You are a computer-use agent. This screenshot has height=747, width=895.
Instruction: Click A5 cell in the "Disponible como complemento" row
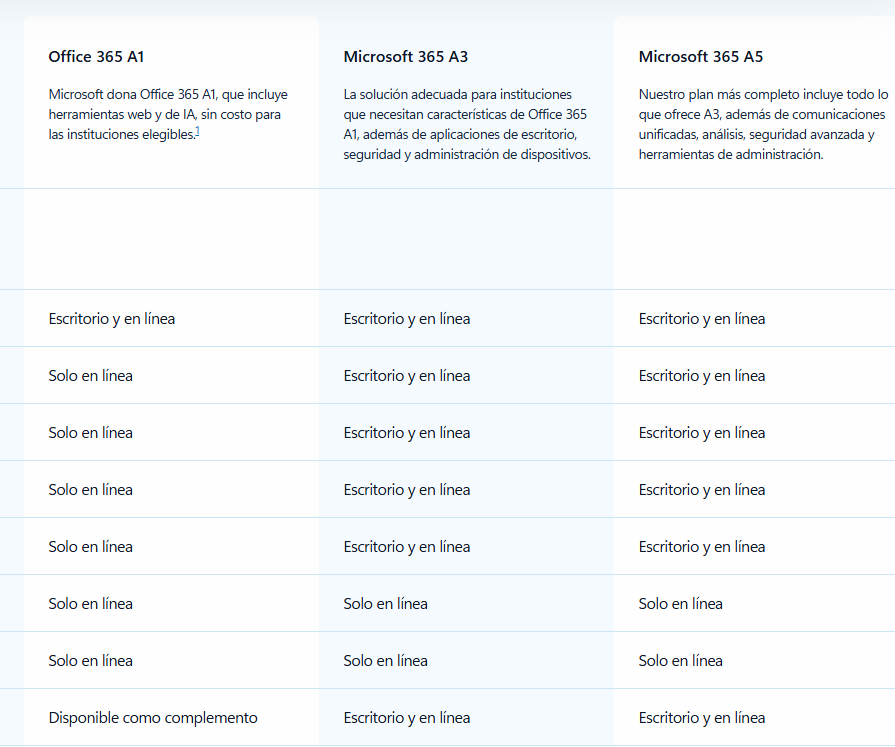702,717
